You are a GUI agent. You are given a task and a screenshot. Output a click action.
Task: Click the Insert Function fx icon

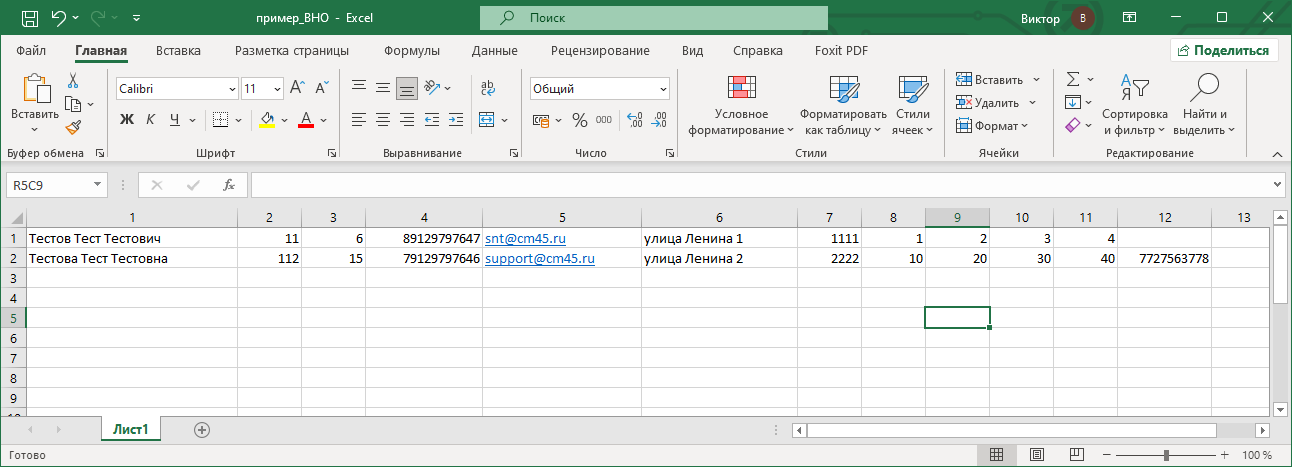229,185
